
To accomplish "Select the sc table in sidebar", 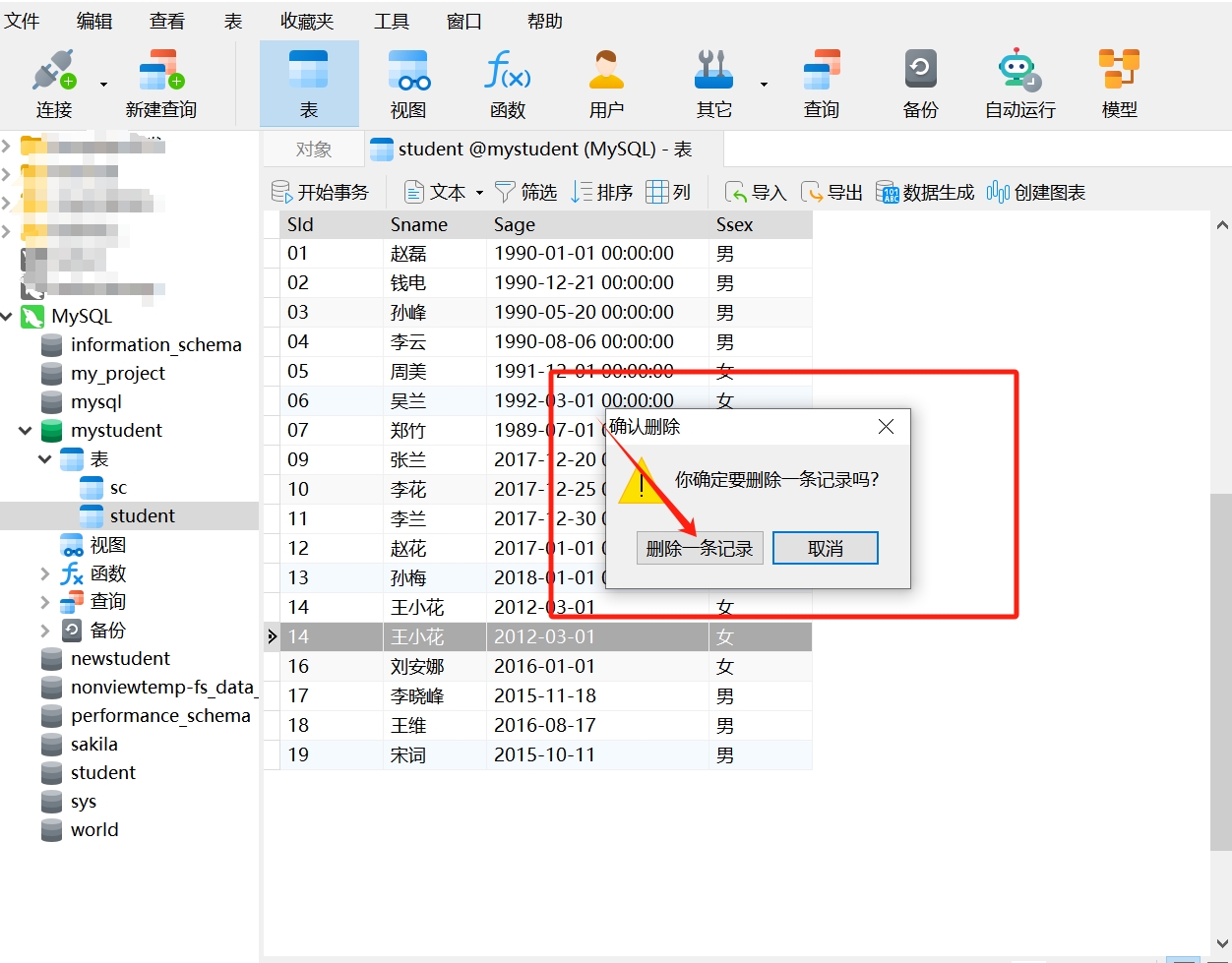I will [x=118, y=488].
